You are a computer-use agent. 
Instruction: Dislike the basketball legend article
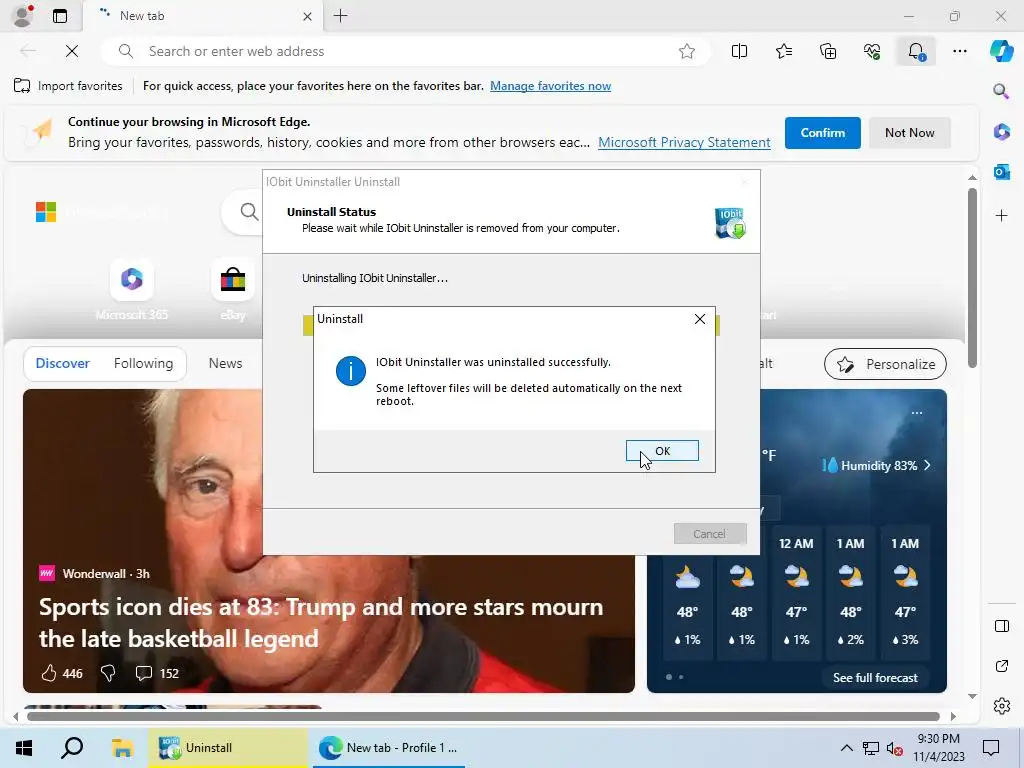click(108, 673)
